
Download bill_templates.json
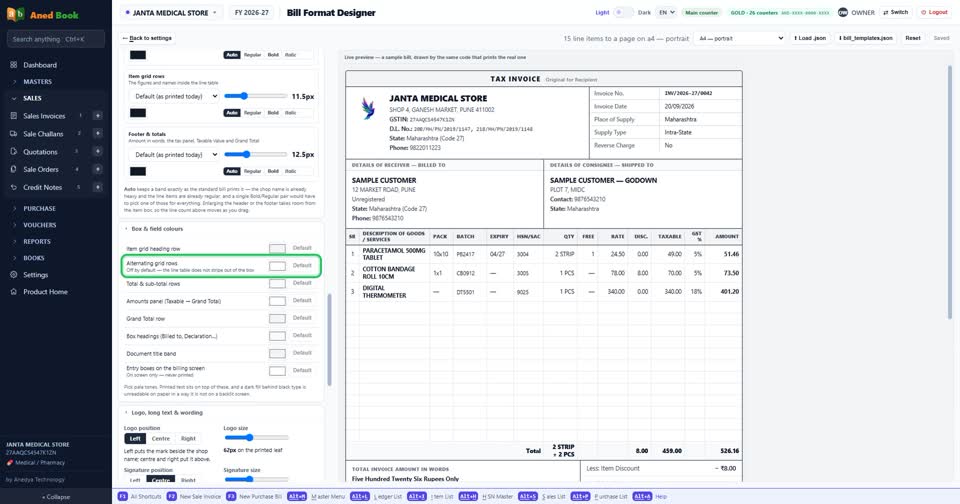[865, 38]
